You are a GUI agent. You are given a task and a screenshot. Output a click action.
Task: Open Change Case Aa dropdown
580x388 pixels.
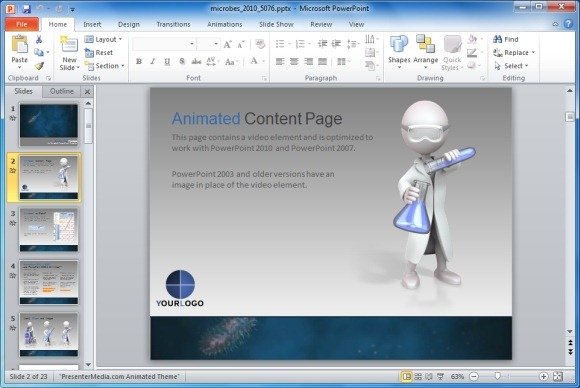point(232,61)
